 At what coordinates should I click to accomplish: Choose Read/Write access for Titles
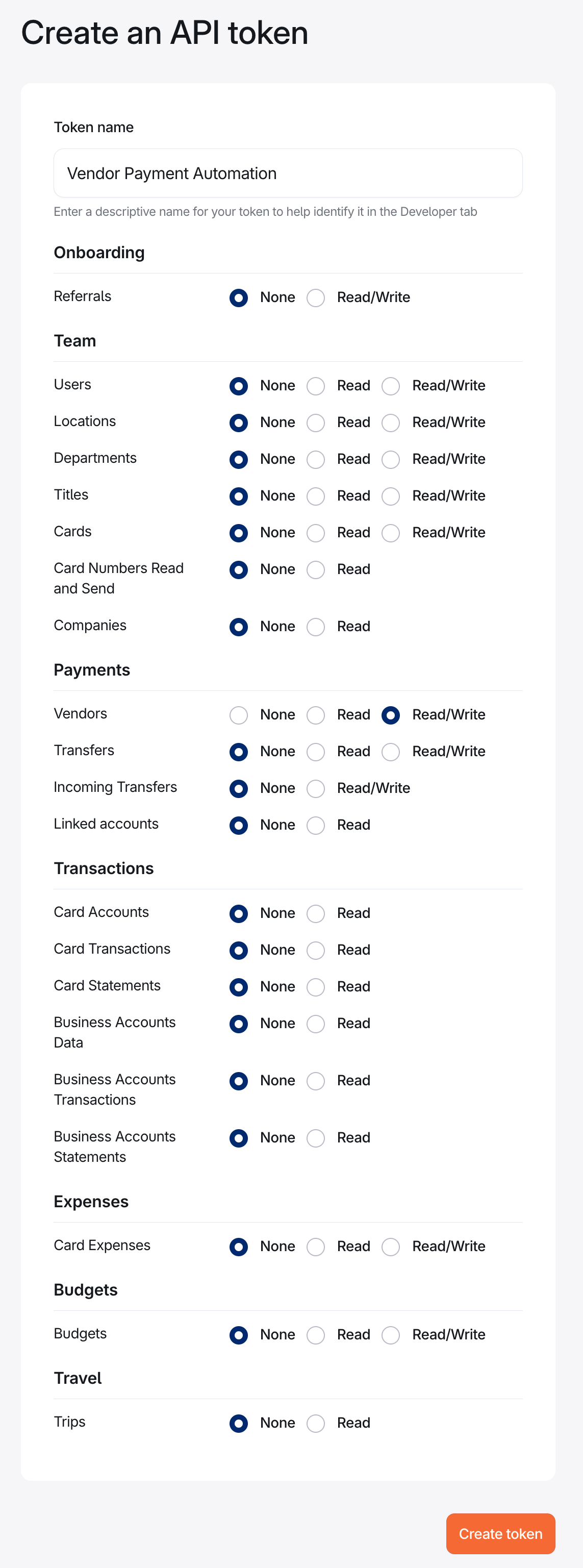(391, 496)
